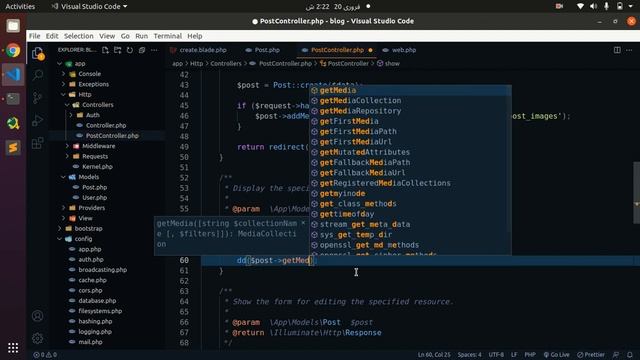Open Sublime Text from the dock
Image resolution: width=640 pixels, height=360 pixels.
pos(13,147)
